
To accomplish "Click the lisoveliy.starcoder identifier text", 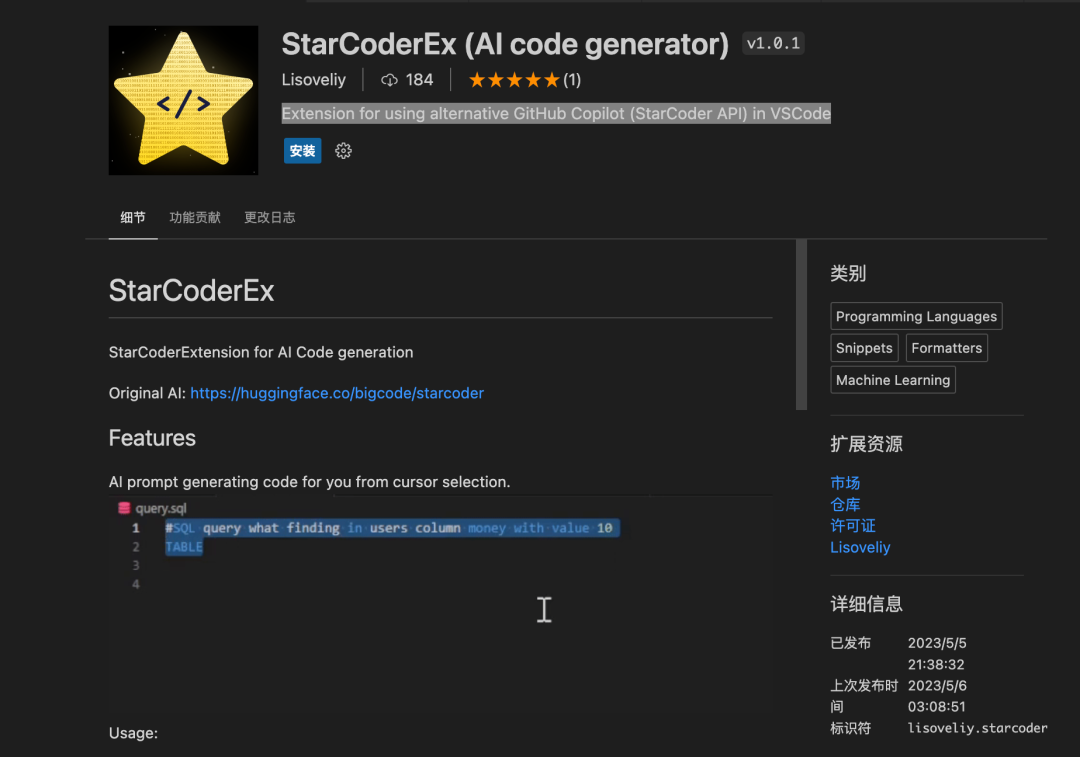I will pyautogui.click(x=977, y=728).
